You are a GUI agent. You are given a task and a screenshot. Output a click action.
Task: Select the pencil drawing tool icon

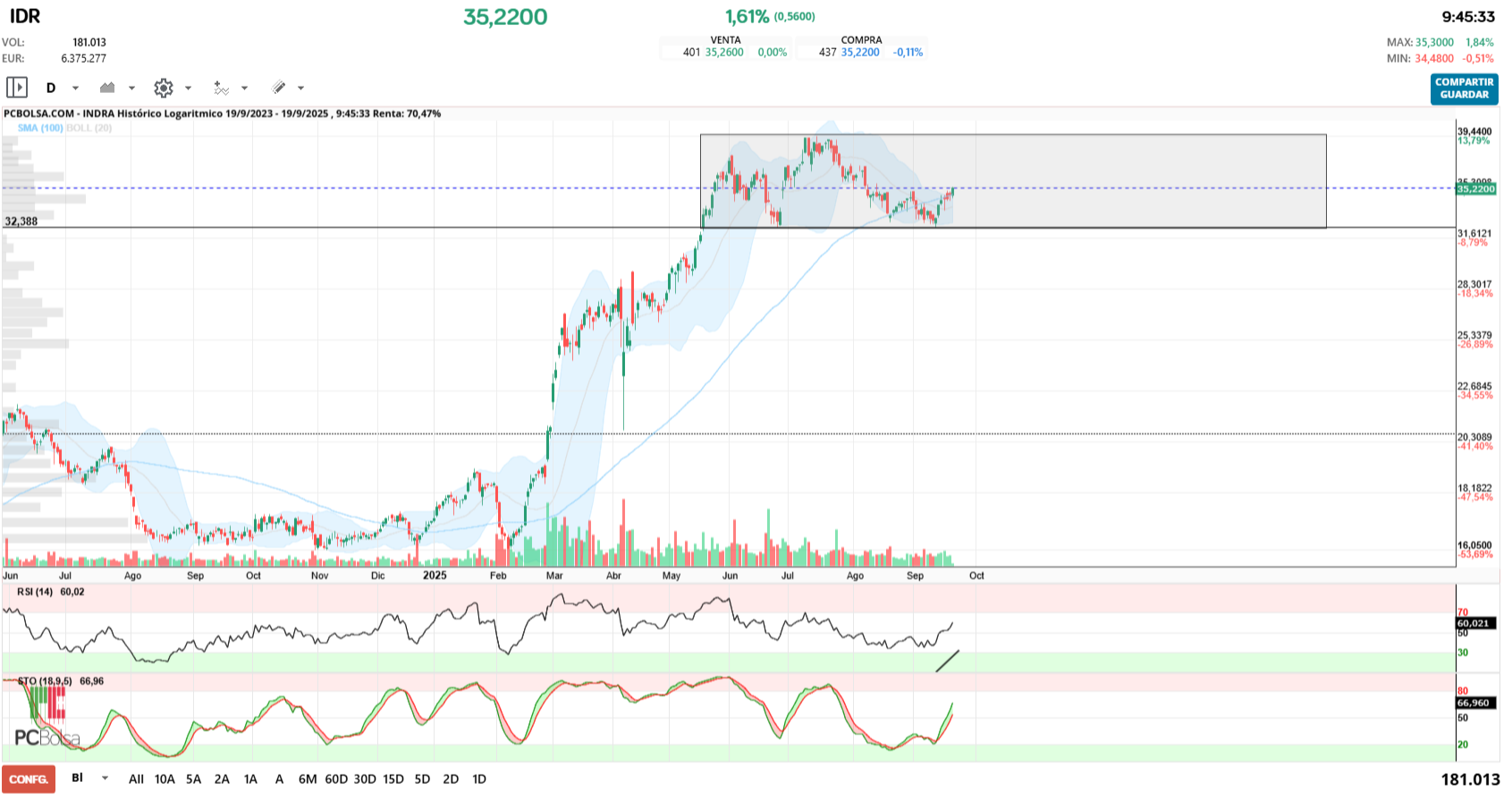pyautogui.click(x=278, y=88)
